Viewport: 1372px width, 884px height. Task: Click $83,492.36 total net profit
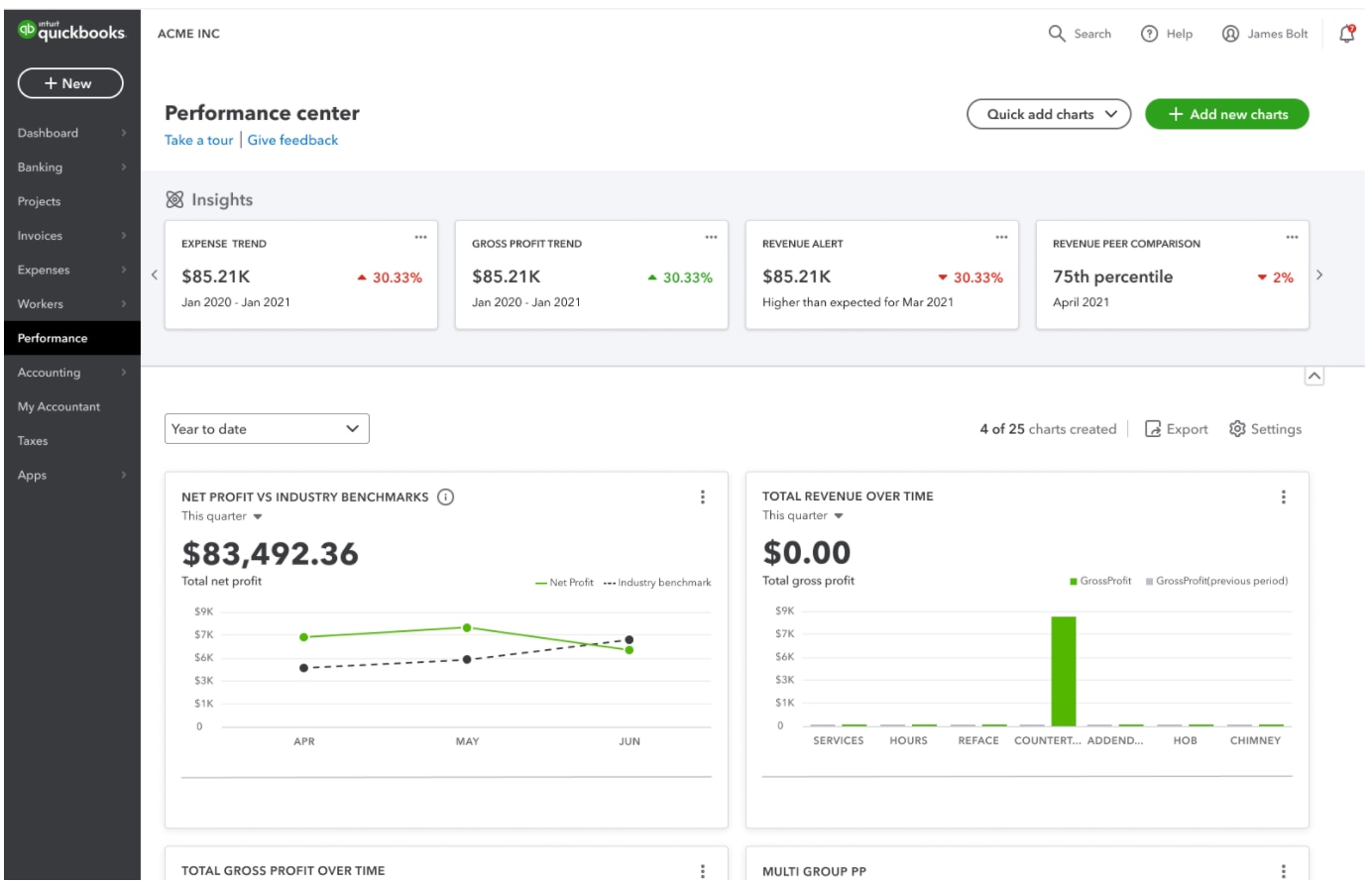[x=270, y=554]
